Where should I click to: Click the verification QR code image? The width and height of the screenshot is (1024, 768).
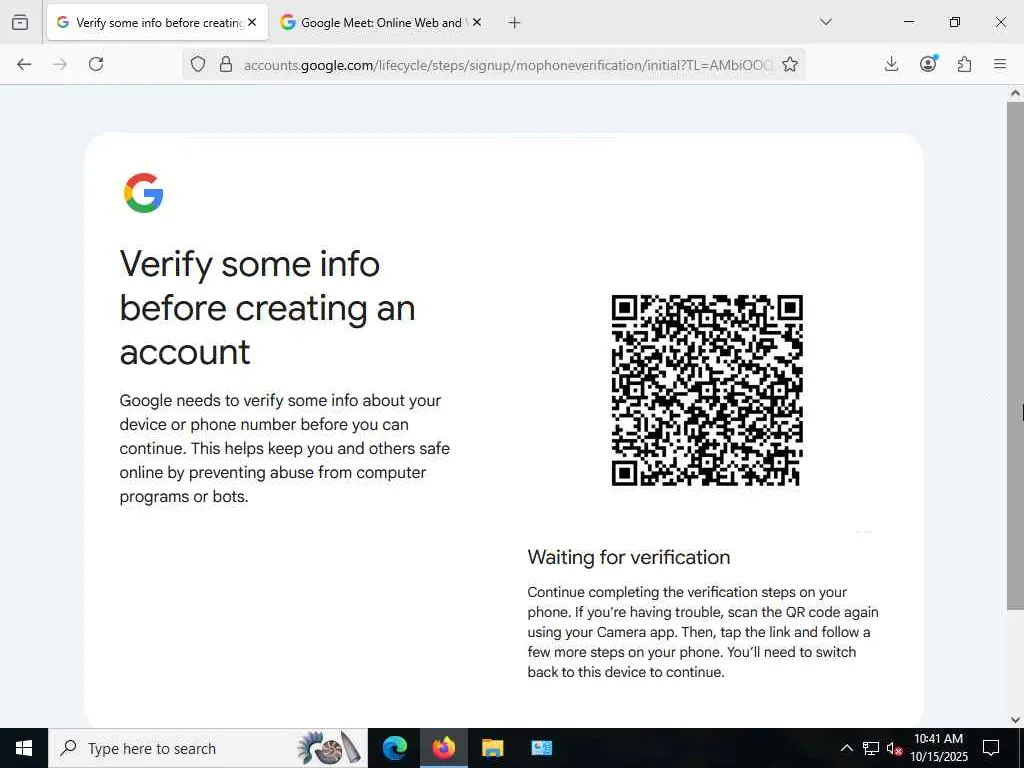(x=707, y=390)
